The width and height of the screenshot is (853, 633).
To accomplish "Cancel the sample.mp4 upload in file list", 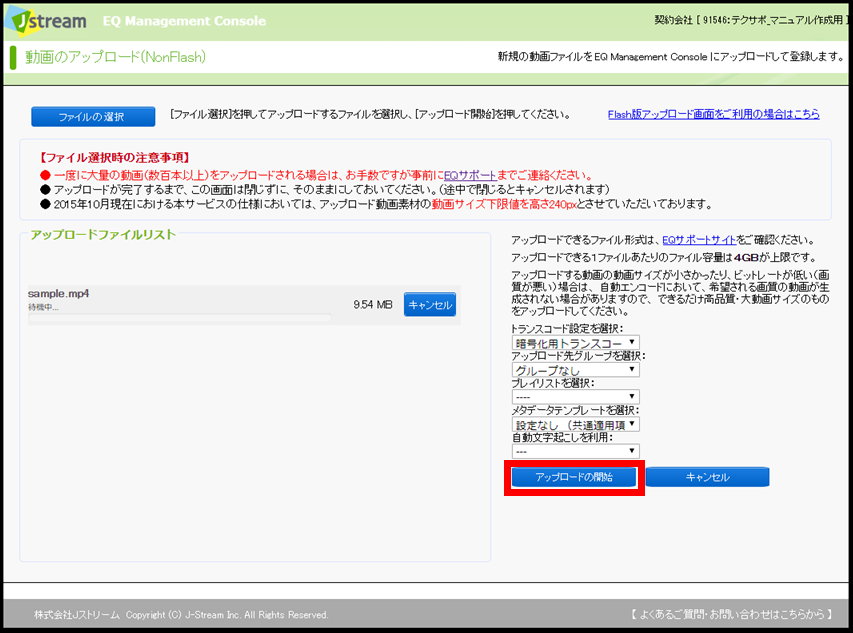I will [429, 305].
